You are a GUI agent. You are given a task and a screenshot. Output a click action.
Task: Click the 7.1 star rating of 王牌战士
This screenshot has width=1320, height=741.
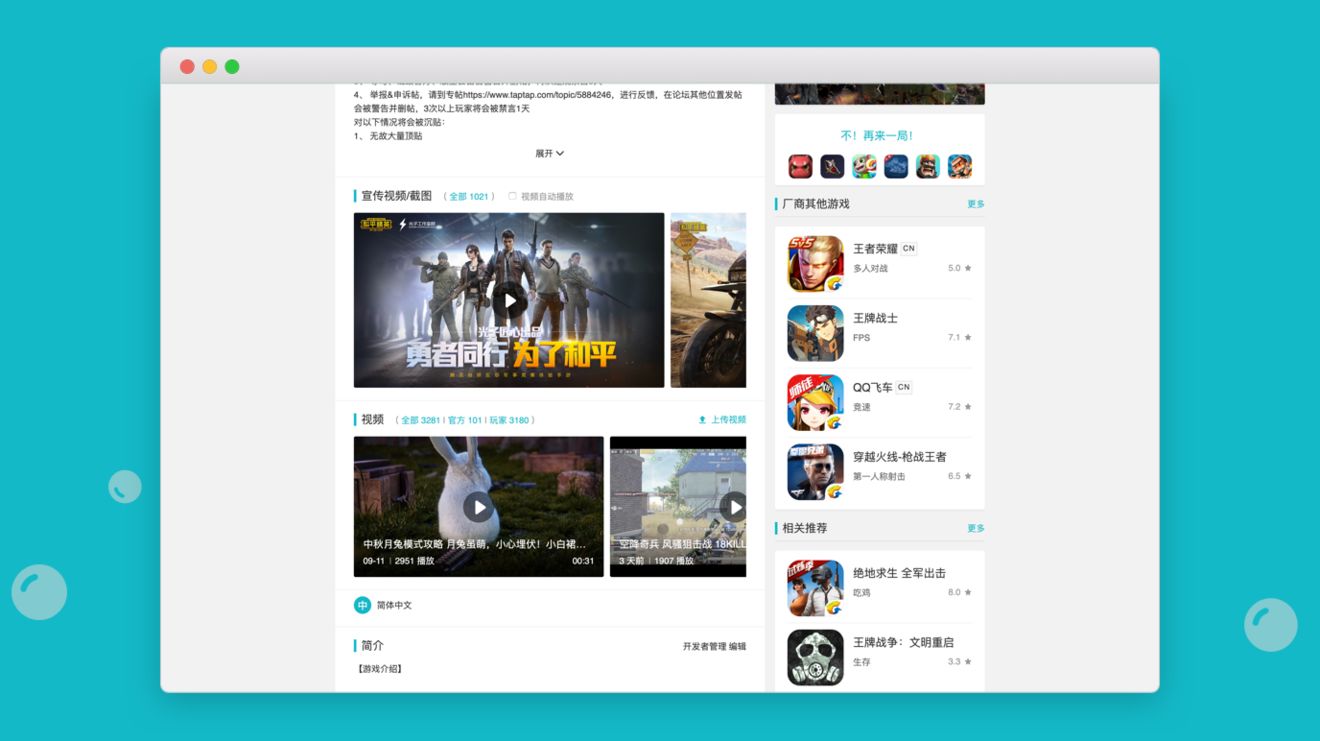tap(959, 338)
